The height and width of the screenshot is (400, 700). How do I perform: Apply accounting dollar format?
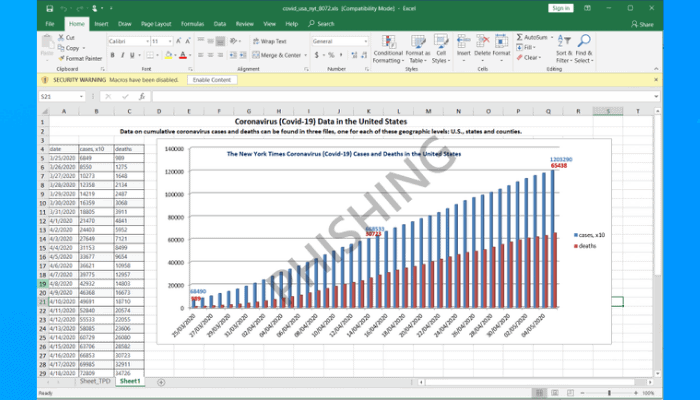tap(317, 55)
